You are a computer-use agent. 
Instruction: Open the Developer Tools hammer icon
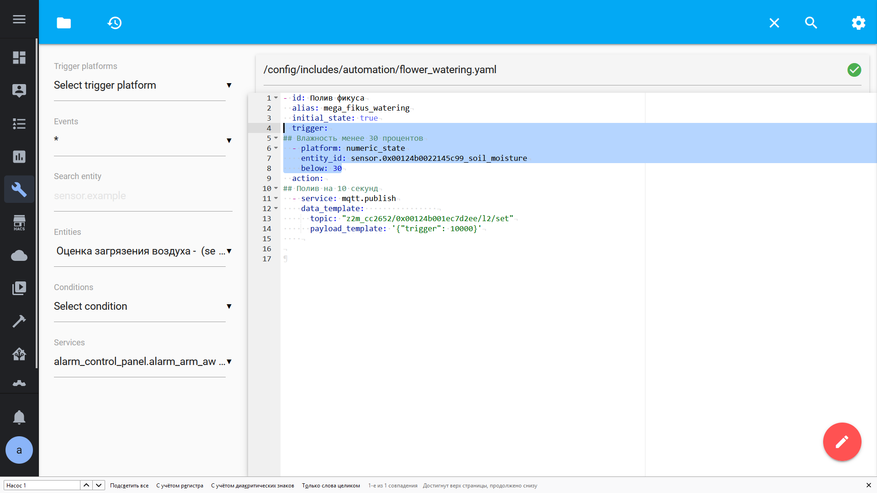pos(19,321)
